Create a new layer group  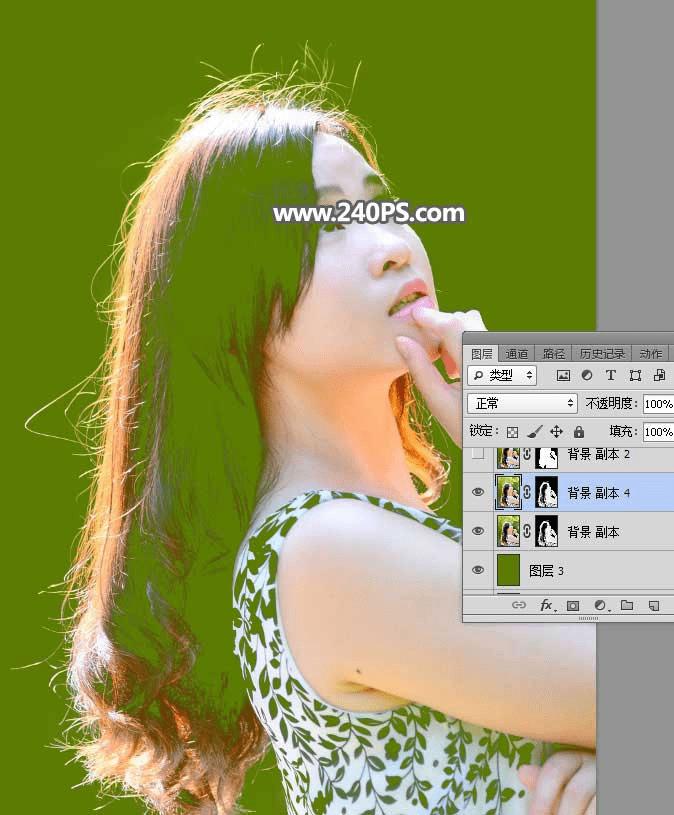point(627,606)
